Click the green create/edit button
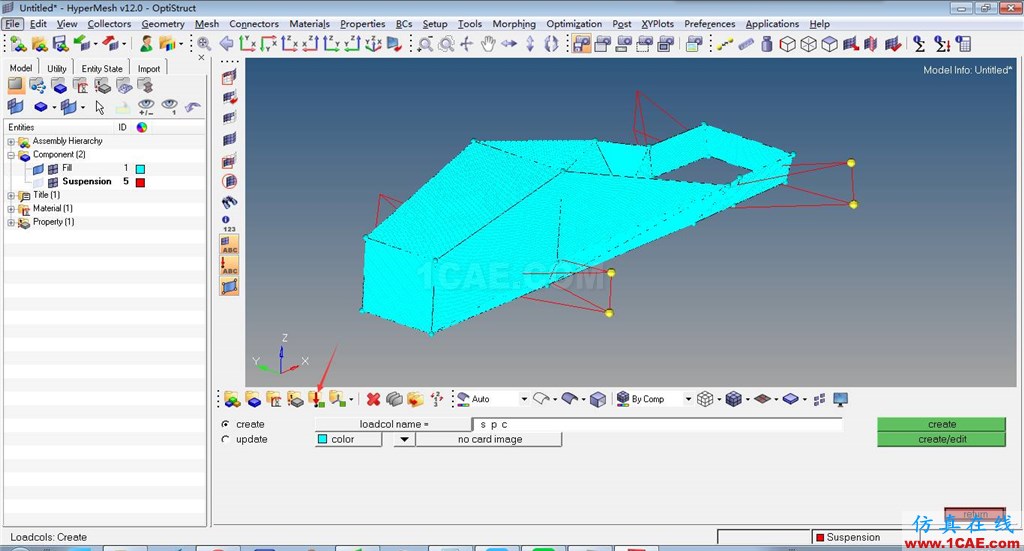The image size is (1024, 551). pos(941,439)
